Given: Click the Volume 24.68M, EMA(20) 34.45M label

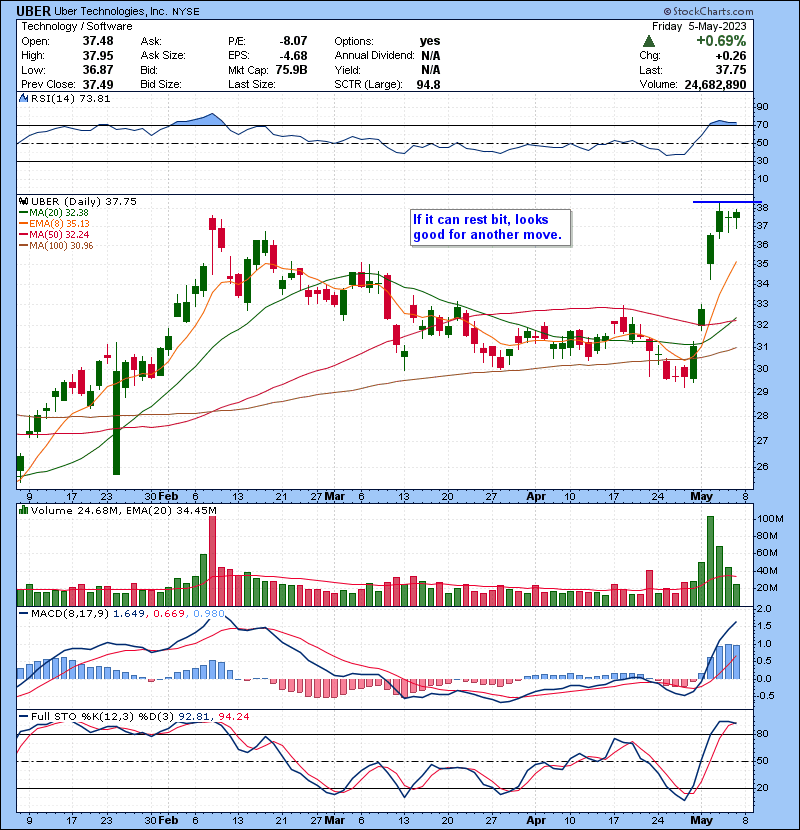Looking at the screenshot, I should coord(123,510).
